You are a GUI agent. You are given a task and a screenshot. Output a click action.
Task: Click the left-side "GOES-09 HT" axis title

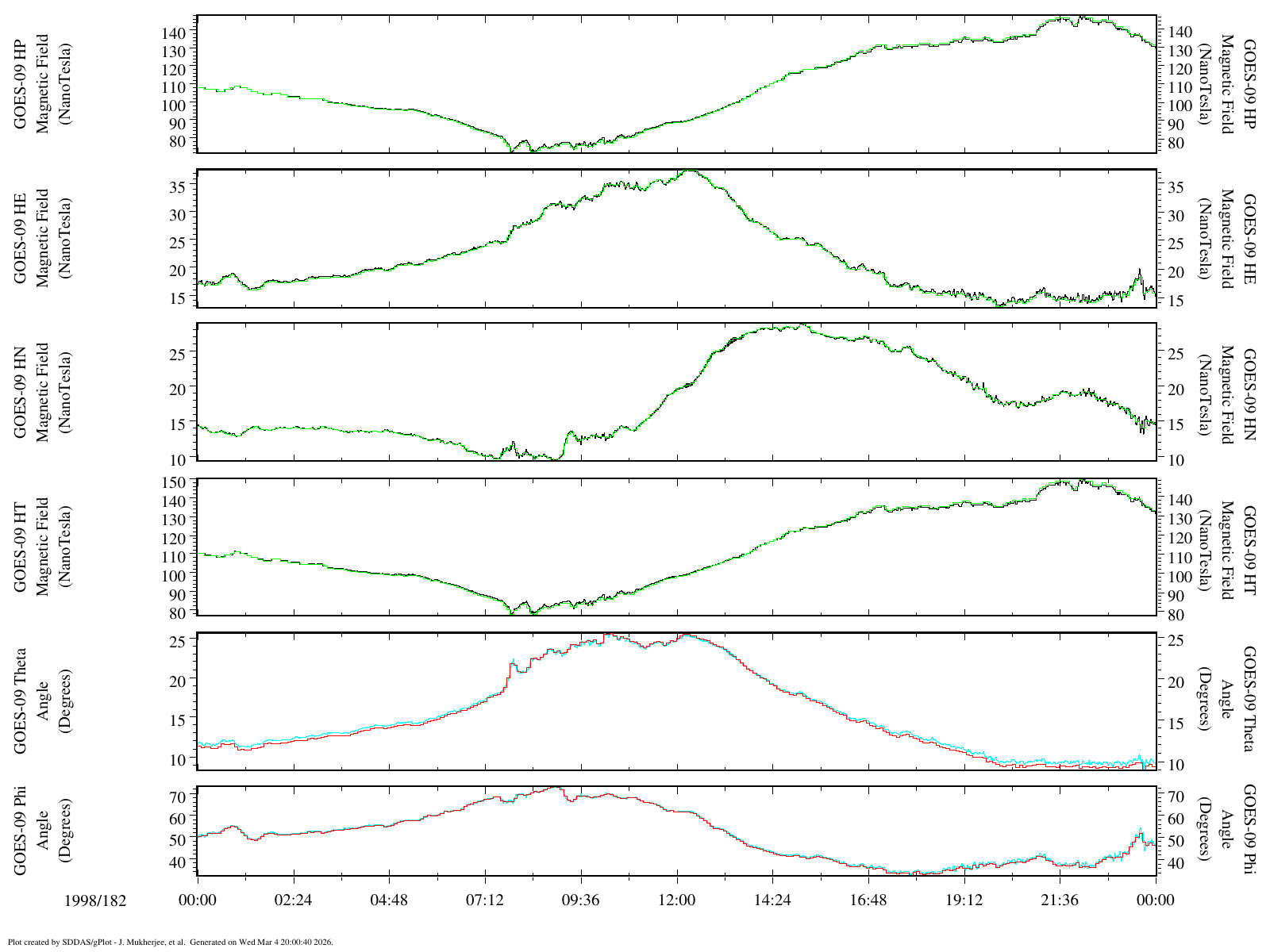tap(21, 547)
